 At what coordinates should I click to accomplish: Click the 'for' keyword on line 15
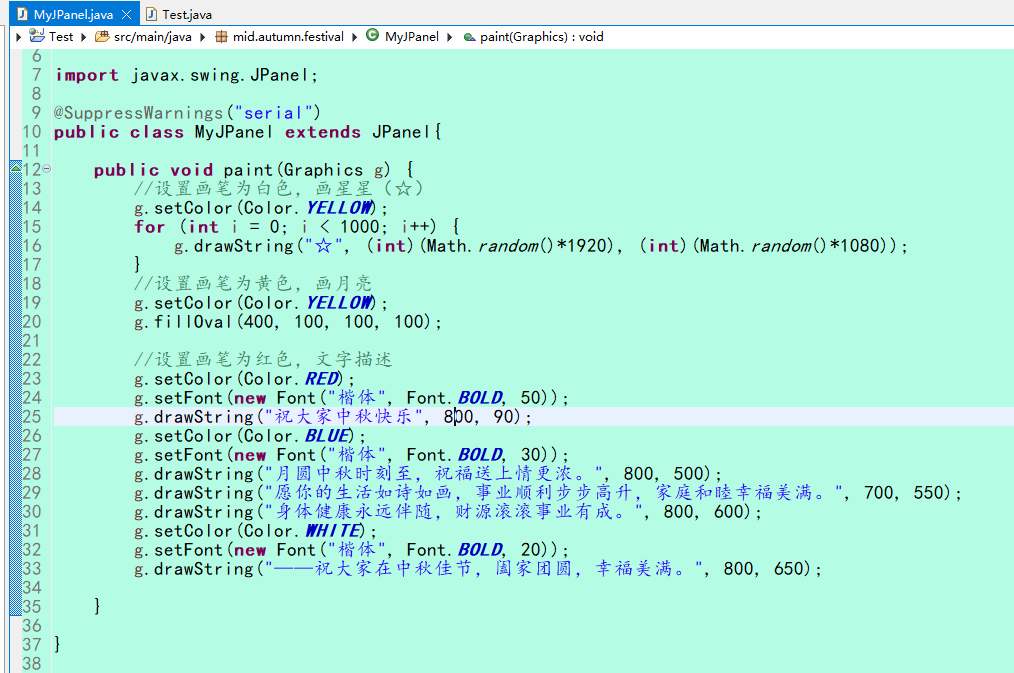(x=150, y=227)
